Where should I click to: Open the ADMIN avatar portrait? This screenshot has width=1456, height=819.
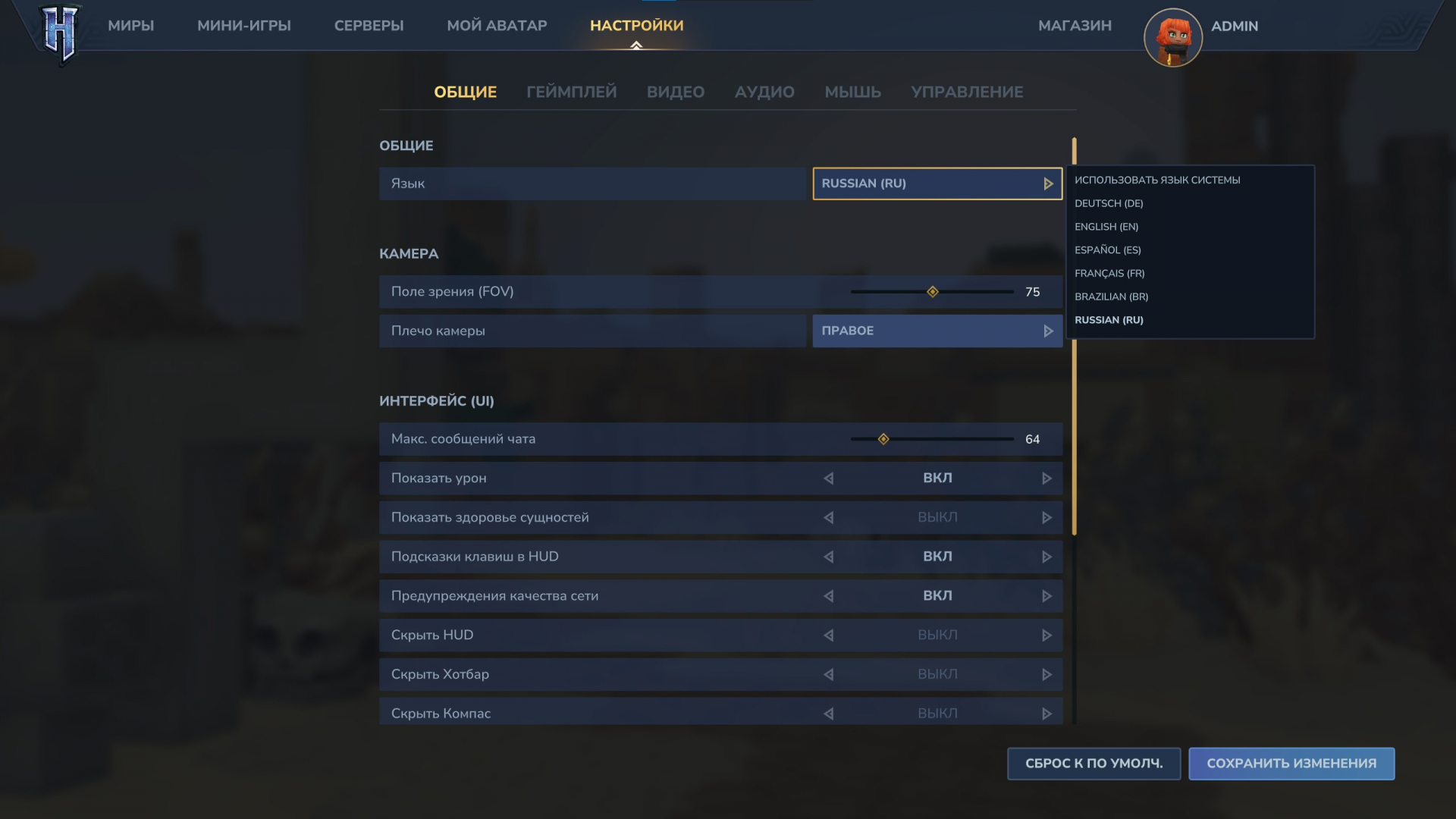pos(1172,37)
